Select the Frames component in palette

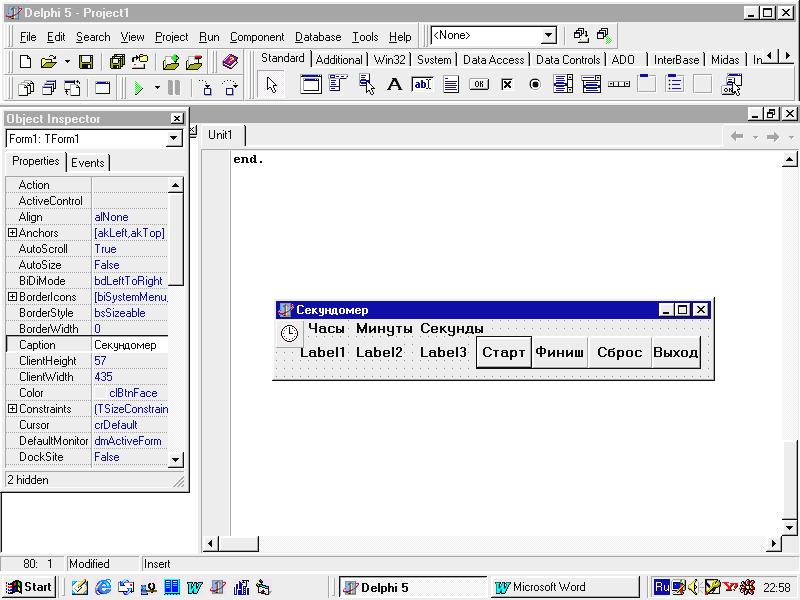click(311, 84)
